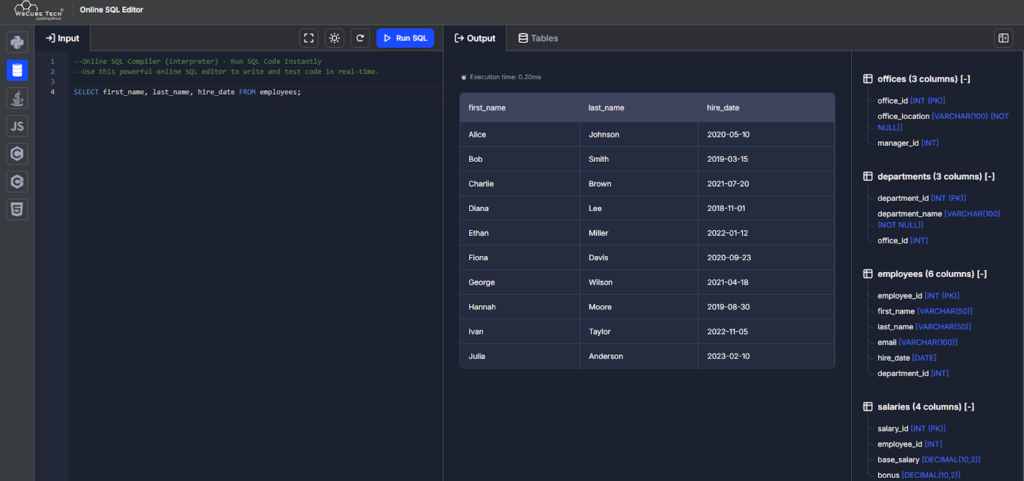
Task: Click the reset code refresh icon
Action: pos(360,38)
